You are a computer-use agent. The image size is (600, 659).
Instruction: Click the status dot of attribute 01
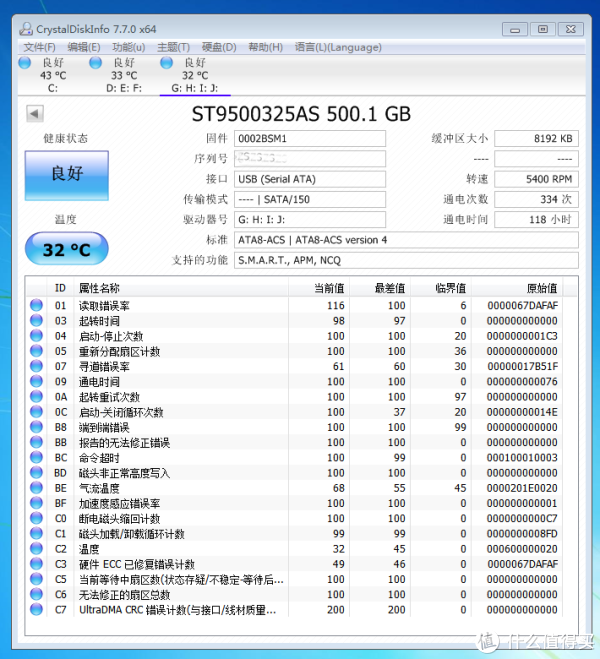point(37,305)
